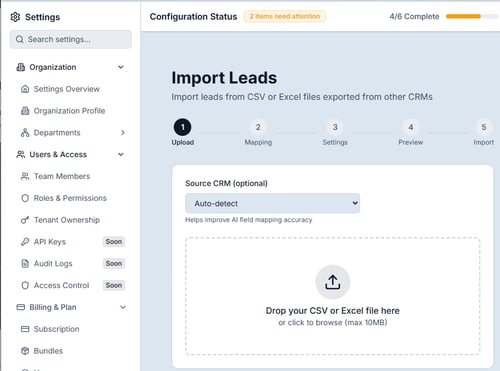Collapse the Users & Access section chevron
Screen dimensions: 500x371
[x=121, y=154]
